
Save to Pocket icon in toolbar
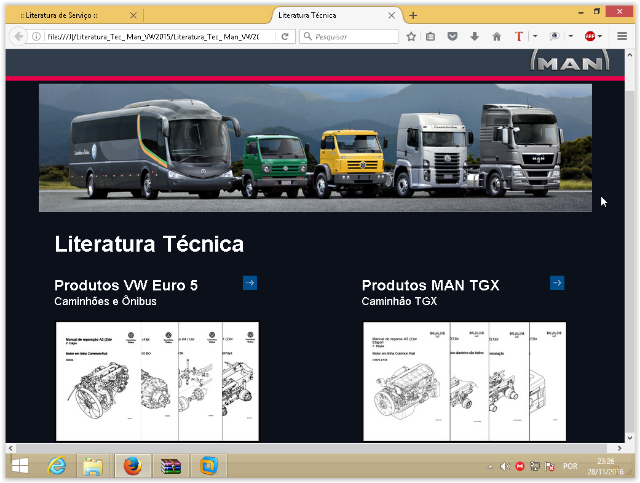pos(452,36)
